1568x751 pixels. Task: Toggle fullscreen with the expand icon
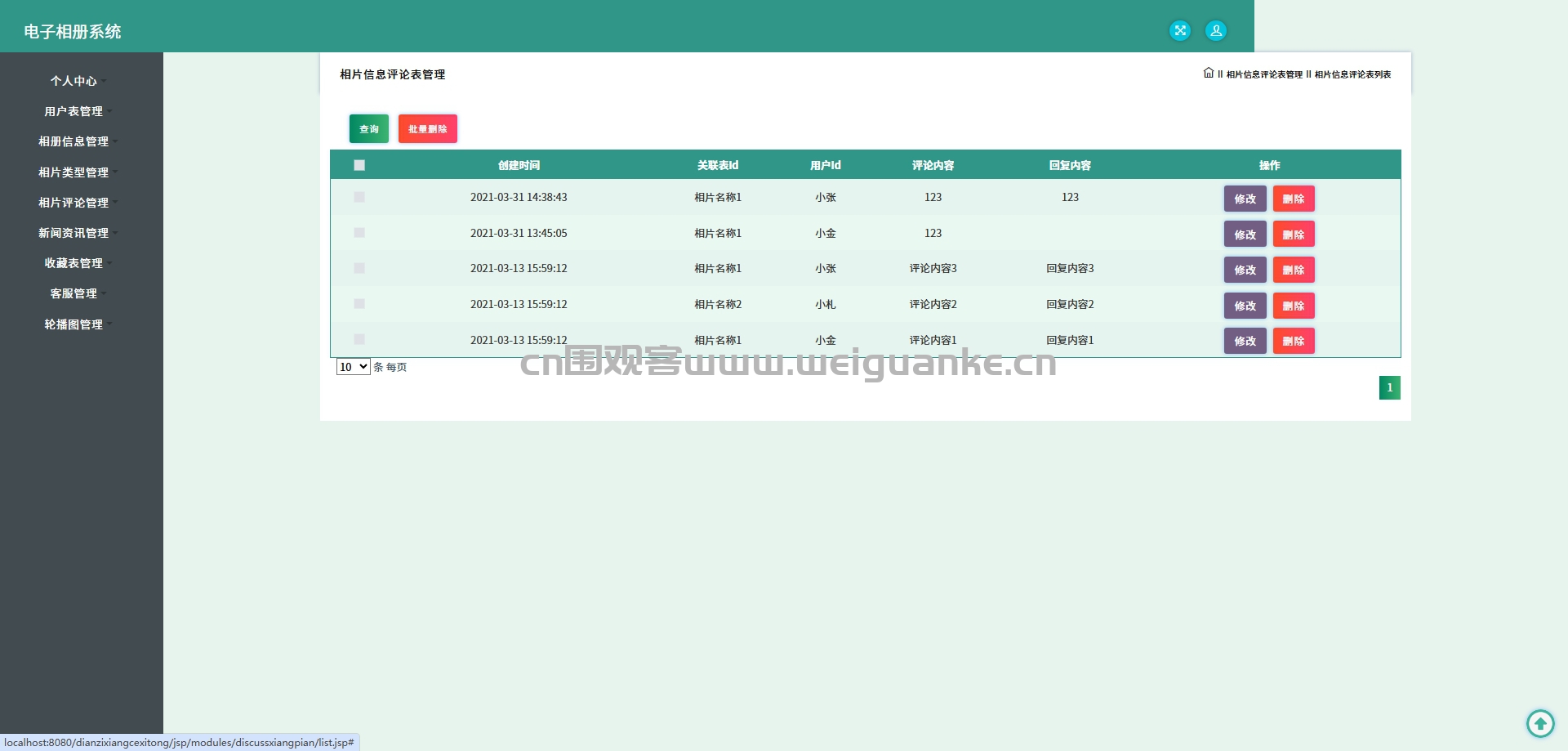[1180, 30]
